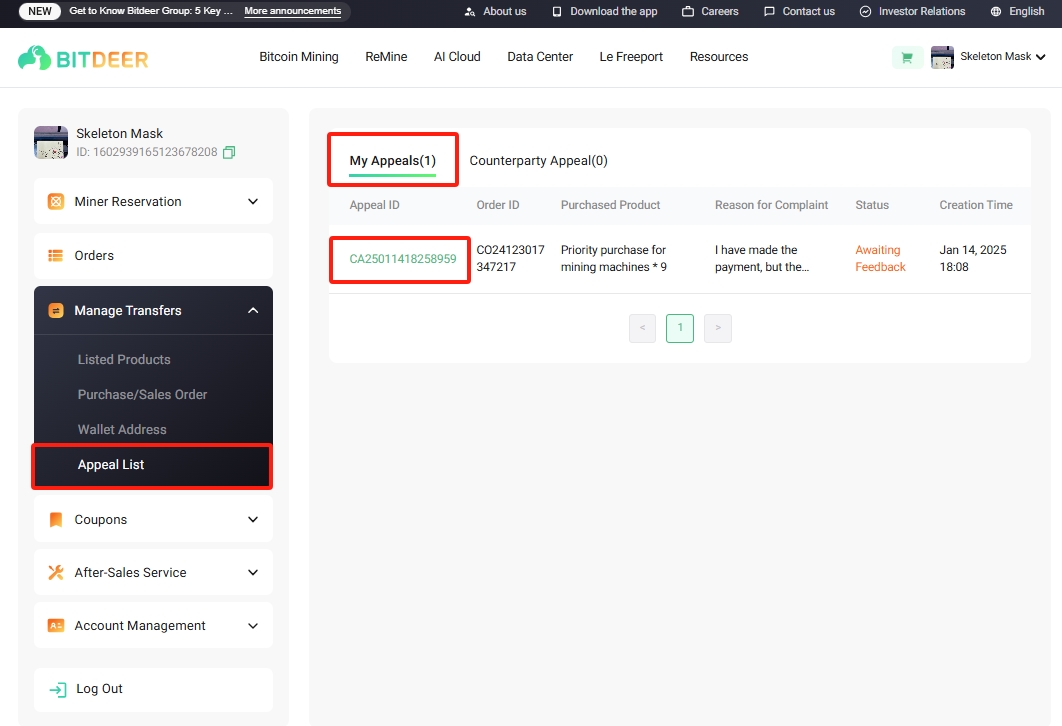Click the Creation Time column header
The height and width of the screenshot is (726, 1062).
976,205
